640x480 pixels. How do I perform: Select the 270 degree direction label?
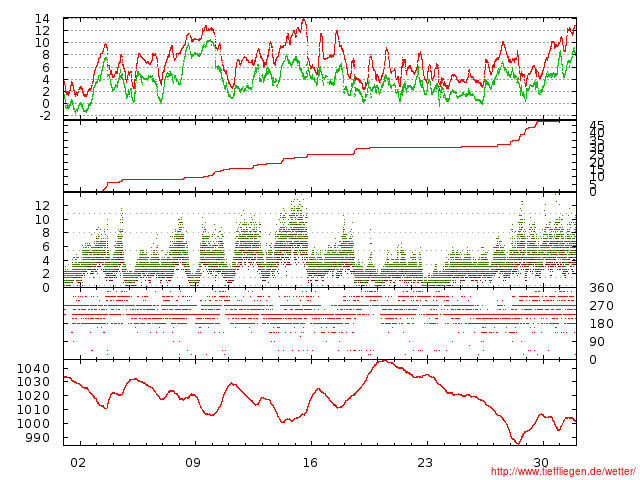click(x=601, y=306)
